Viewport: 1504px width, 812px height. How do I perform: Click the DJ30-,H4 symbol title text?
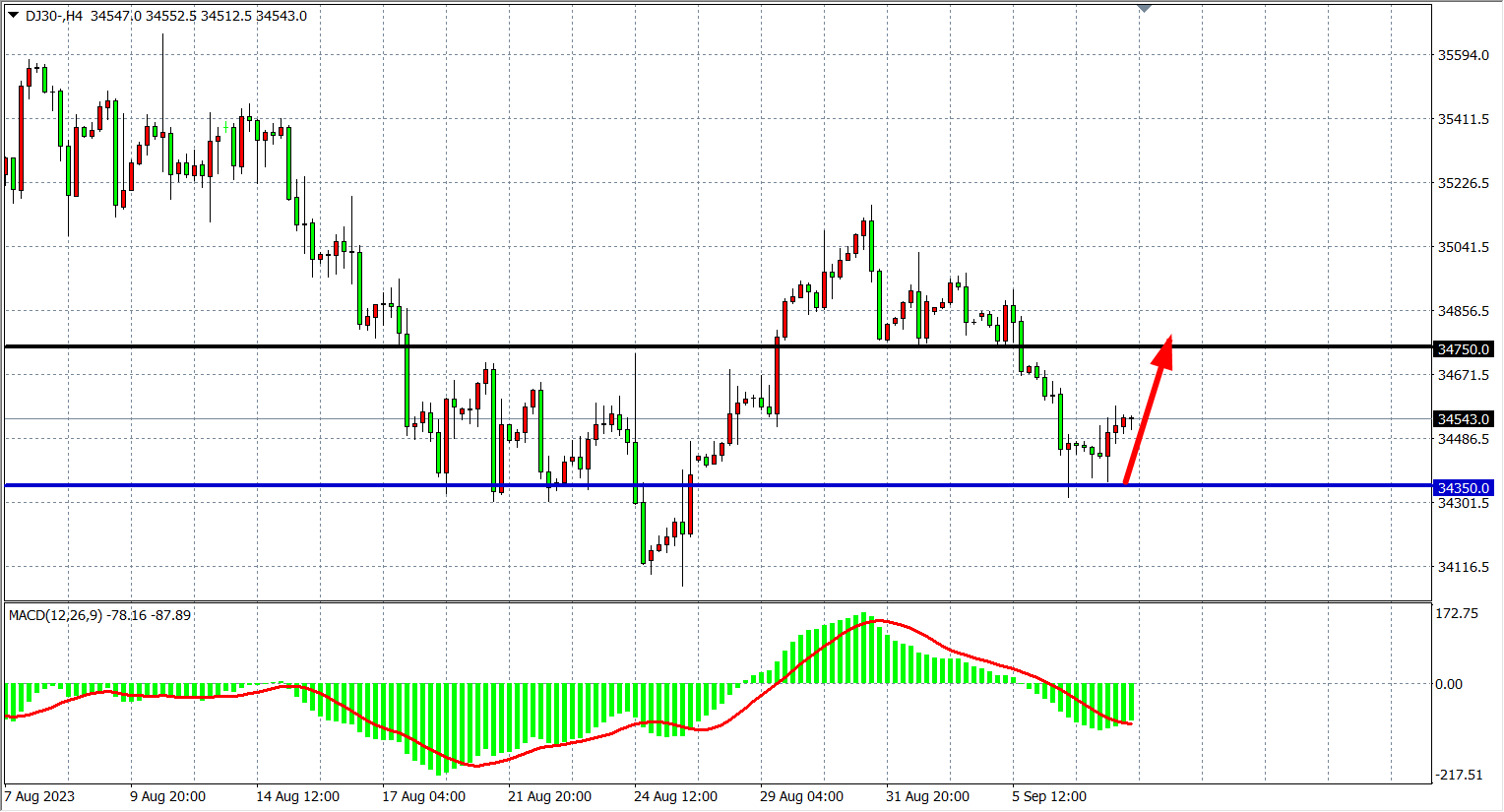click(x=54, y=16)
